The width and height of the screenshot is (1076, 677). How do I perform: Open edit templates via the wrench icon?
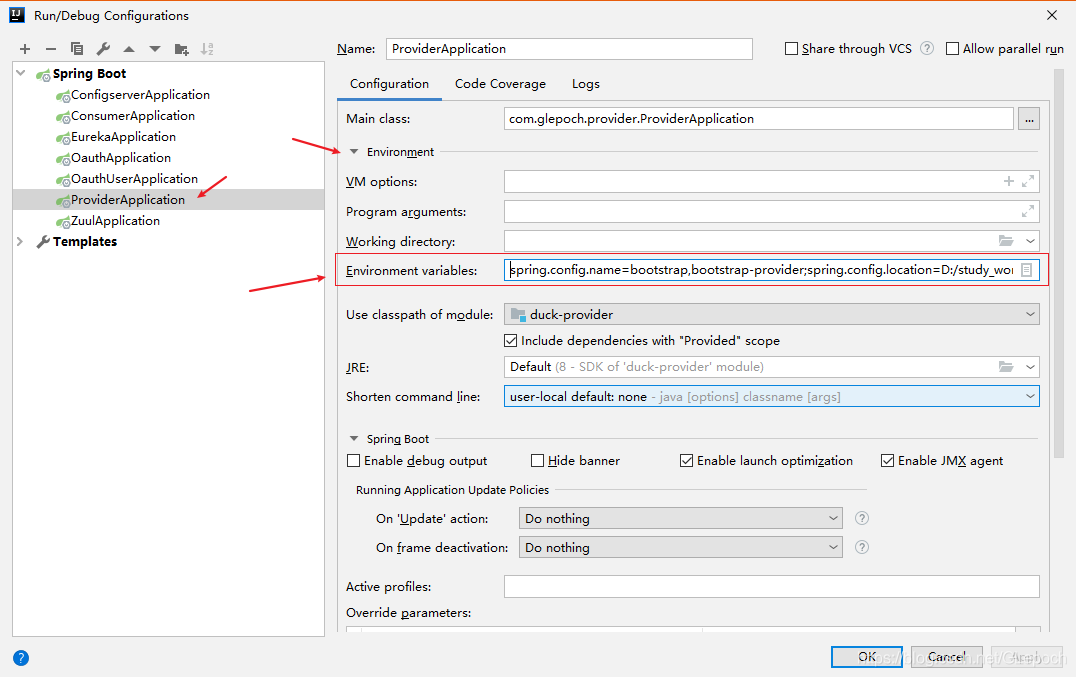[103, 49]
